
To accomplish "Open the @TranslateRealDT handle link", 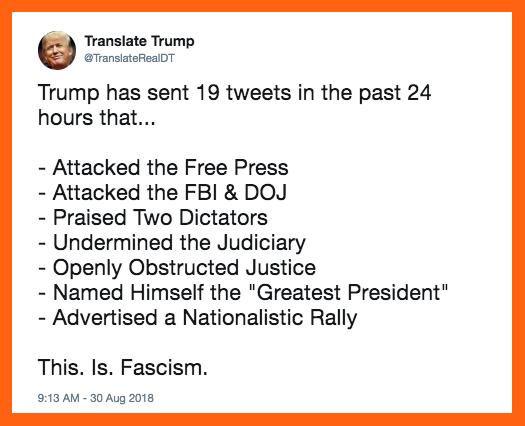I will (130, 58).
